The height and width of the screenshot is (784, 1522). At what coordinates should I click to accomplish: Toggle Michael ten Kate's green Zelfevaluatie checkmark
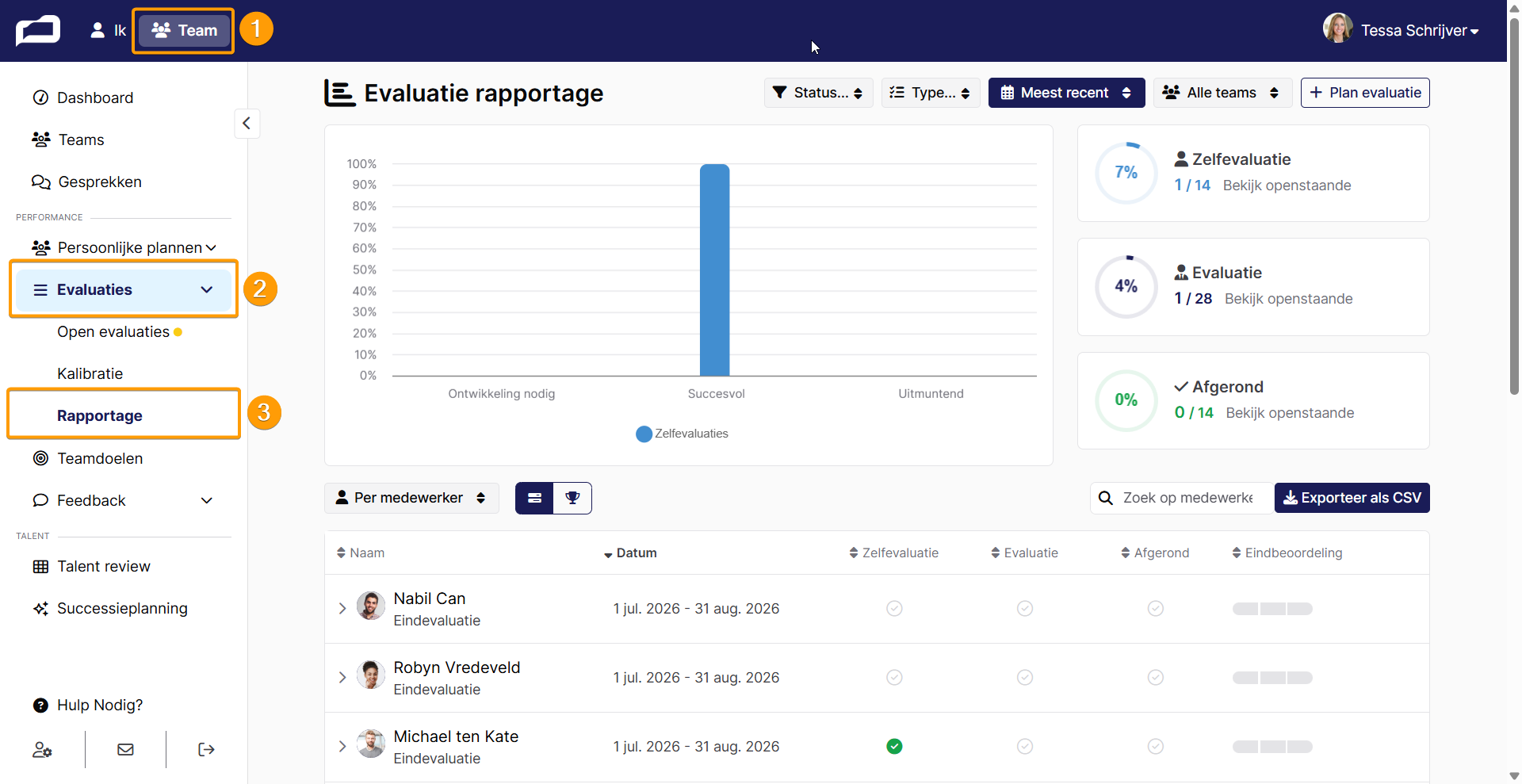click(x=894, y=746)
